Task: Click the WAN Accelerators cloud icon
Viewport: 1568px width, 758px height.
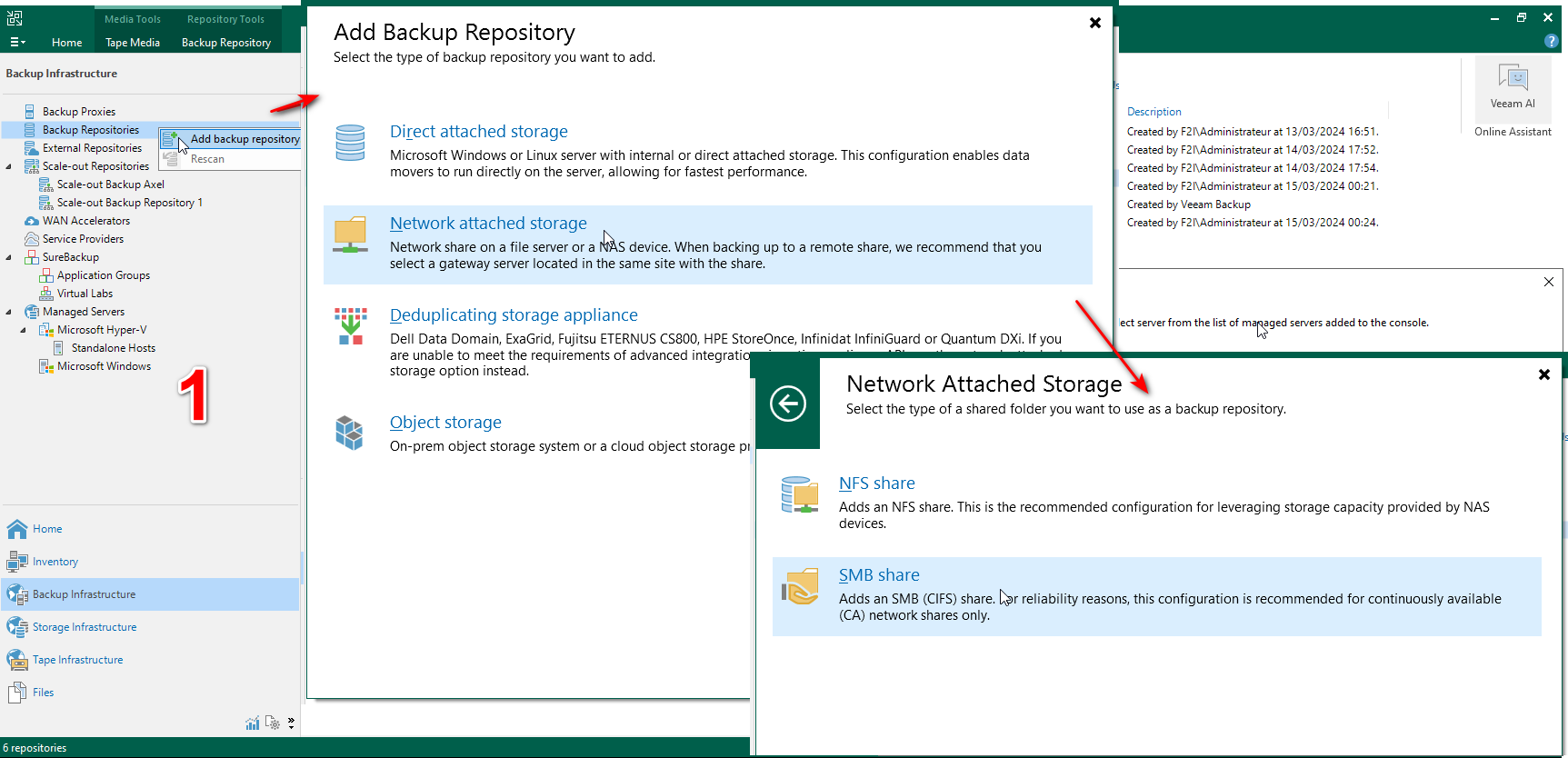Action: 31,221
